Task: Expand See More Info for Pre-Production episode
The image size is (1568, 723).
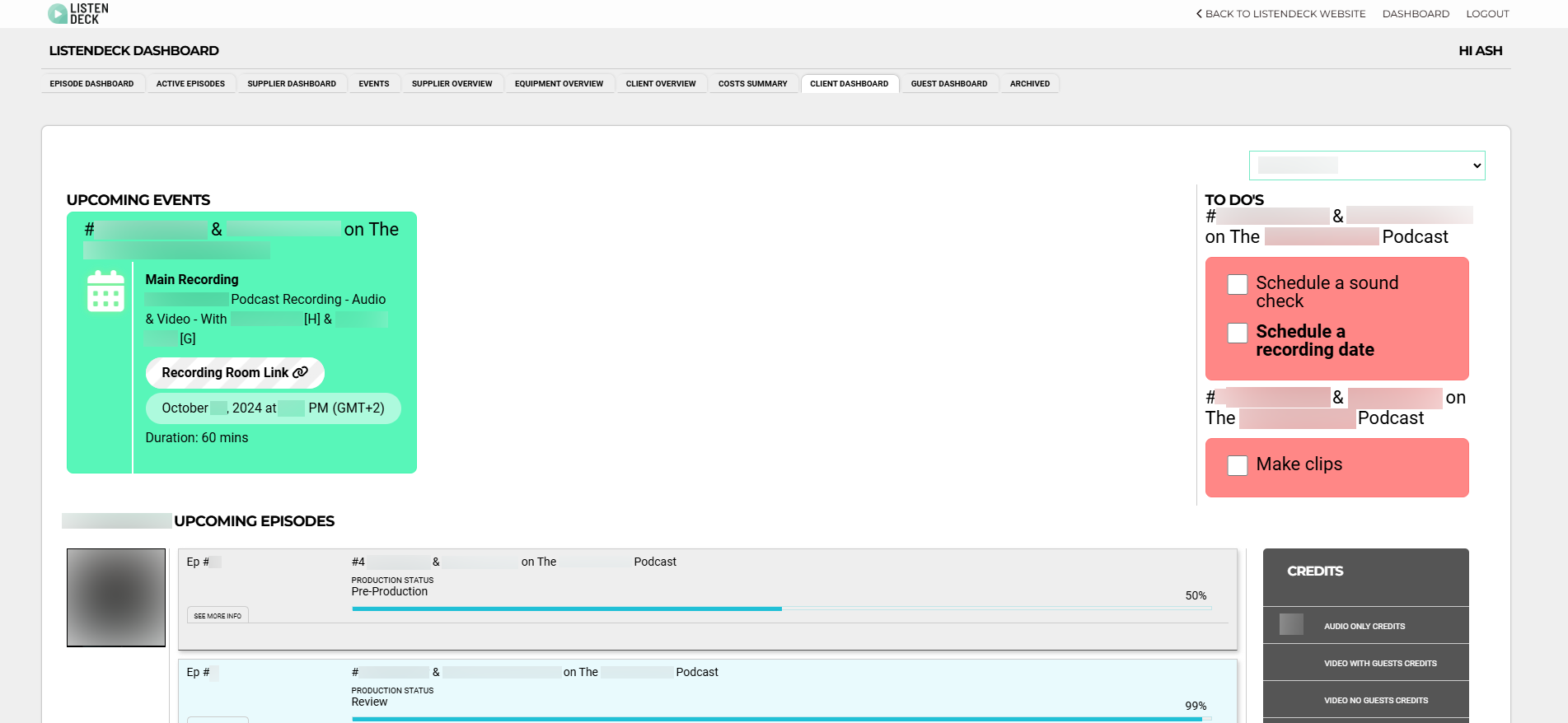Action: pyautogui.click(x=218, y=616)
